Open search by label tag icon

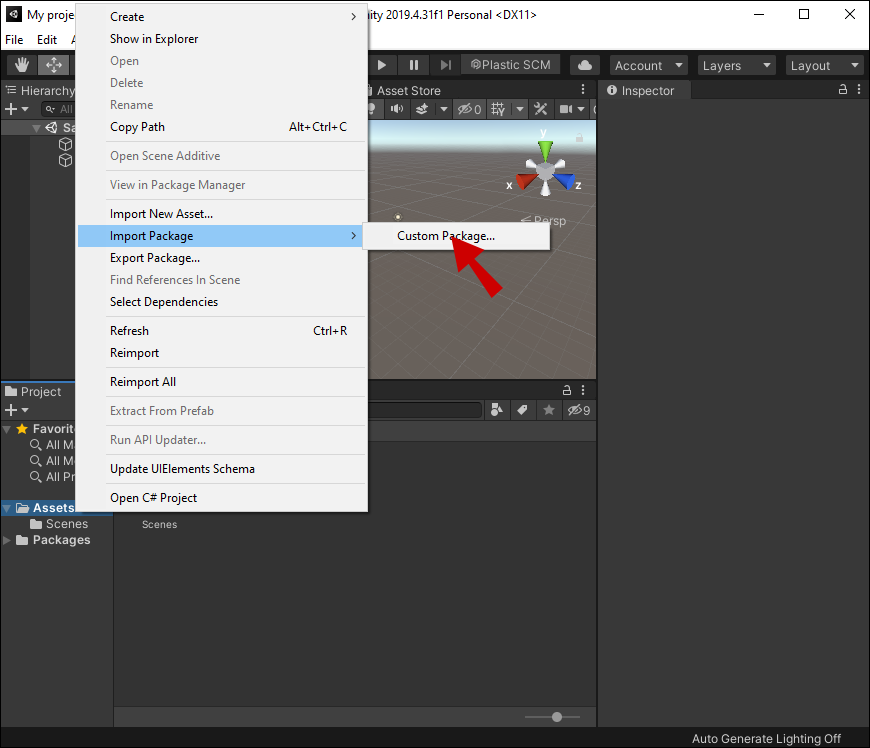(522, 410)
